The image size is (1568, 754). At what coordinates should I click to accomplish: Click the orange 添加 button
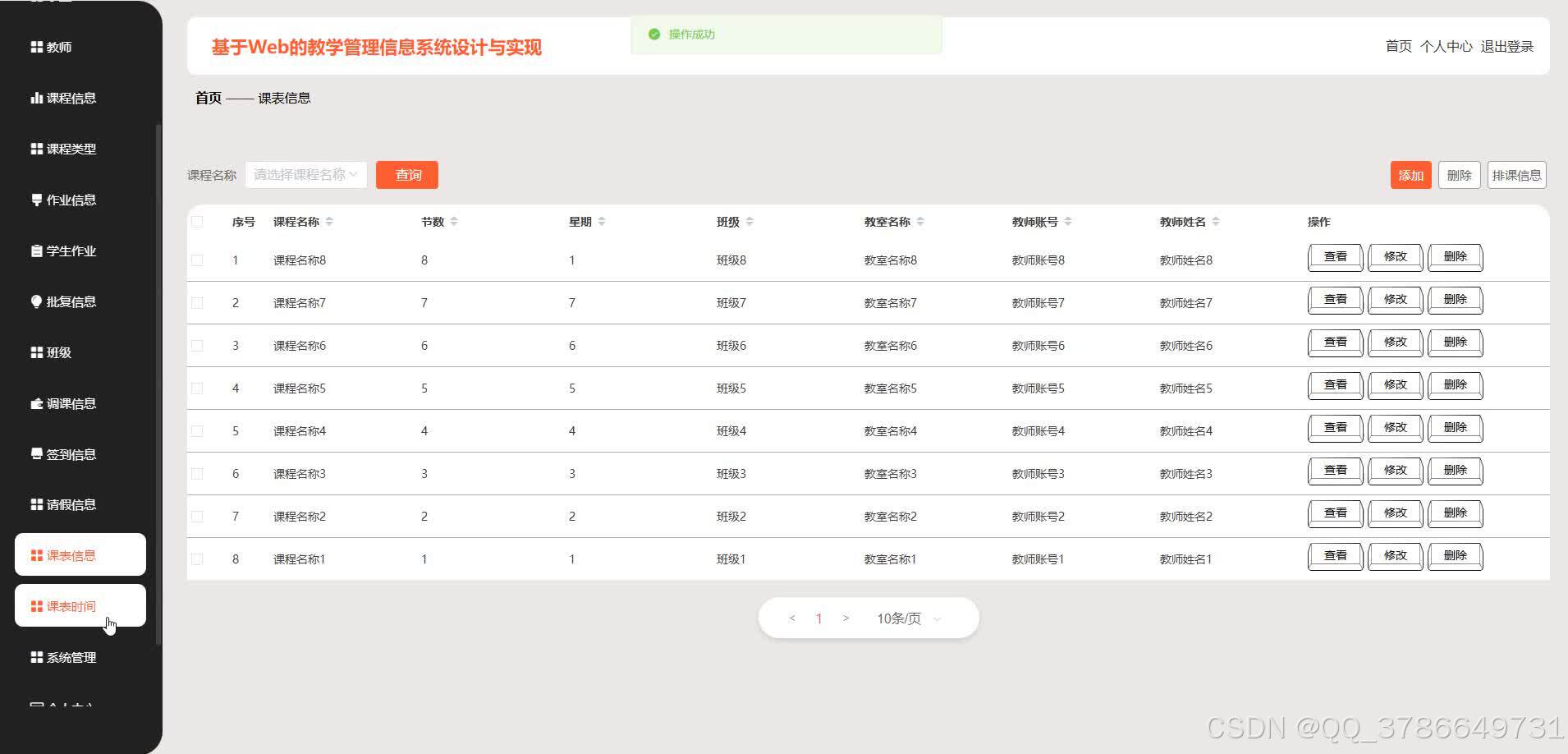tap(1411, 175)
